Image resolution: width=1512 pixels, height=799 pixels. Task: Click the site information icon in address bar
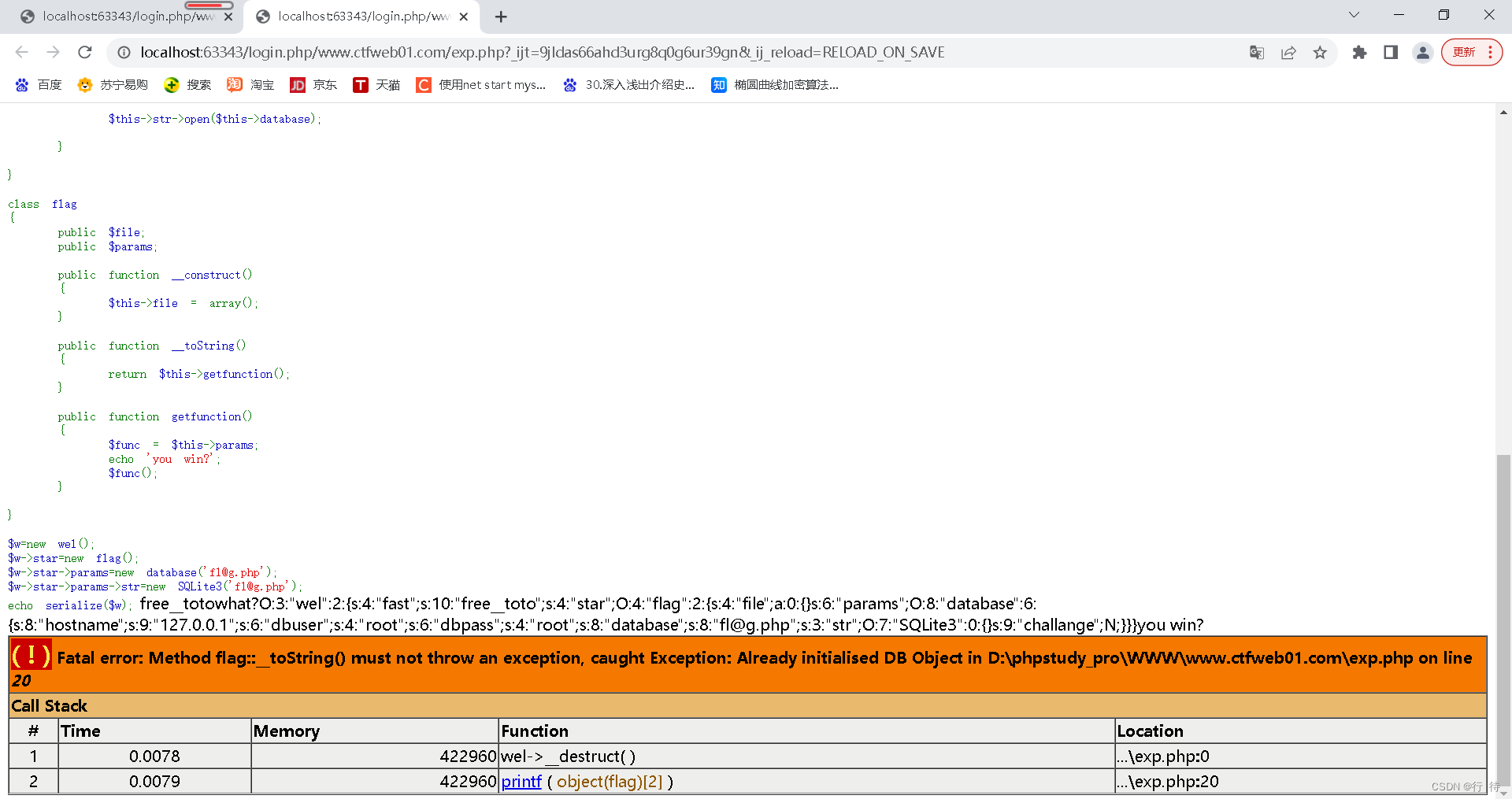[124, 52]
